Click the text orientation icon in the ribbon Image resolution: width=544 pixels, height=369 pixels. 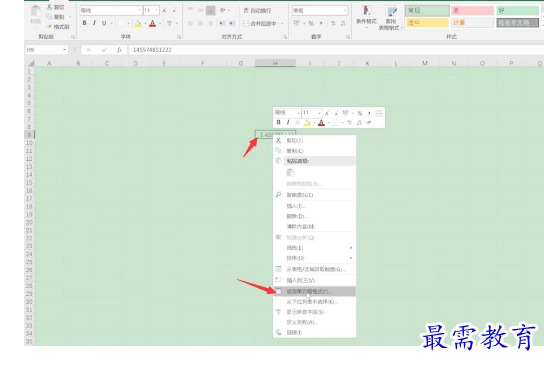tap(223, 10)
